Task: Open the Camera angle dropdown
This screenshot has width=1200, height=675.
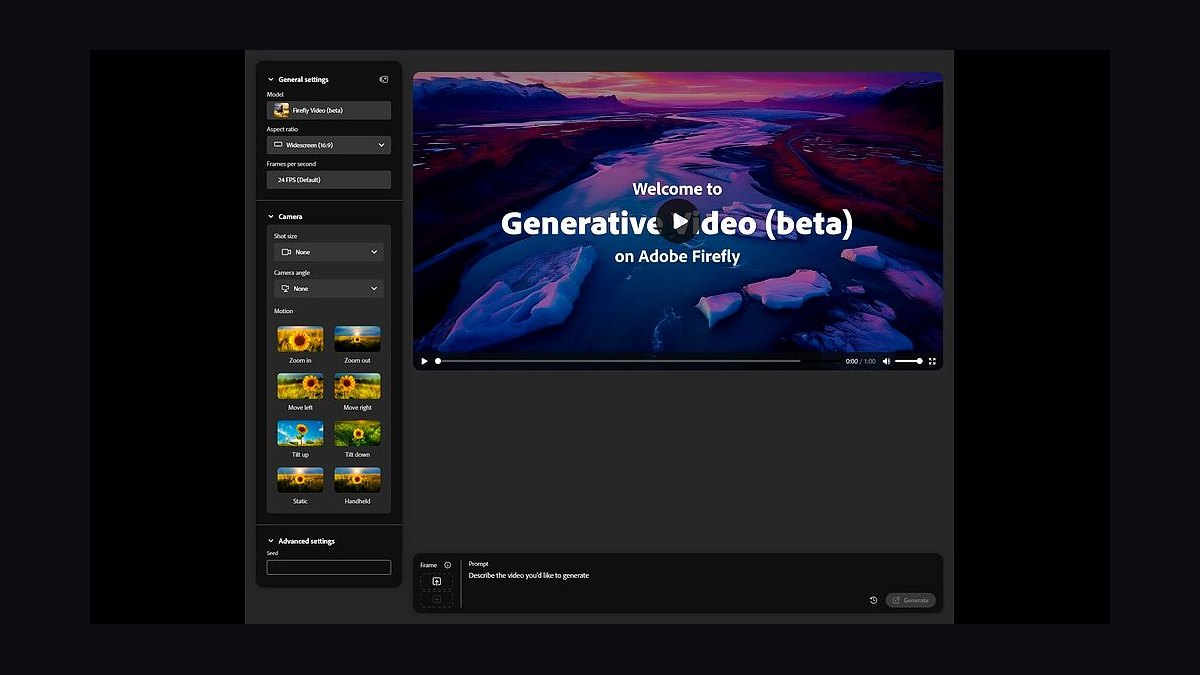Action: tap(329, 288)
